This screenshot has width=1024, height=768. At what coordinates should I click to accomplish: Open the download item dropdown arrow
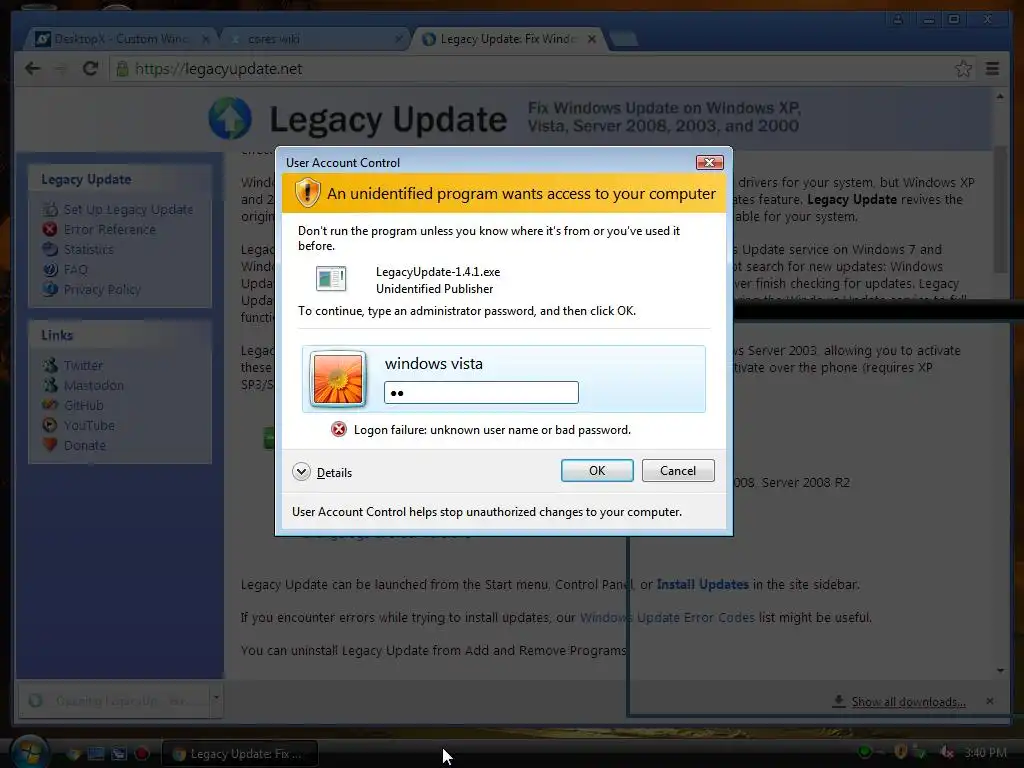point(216,700)
